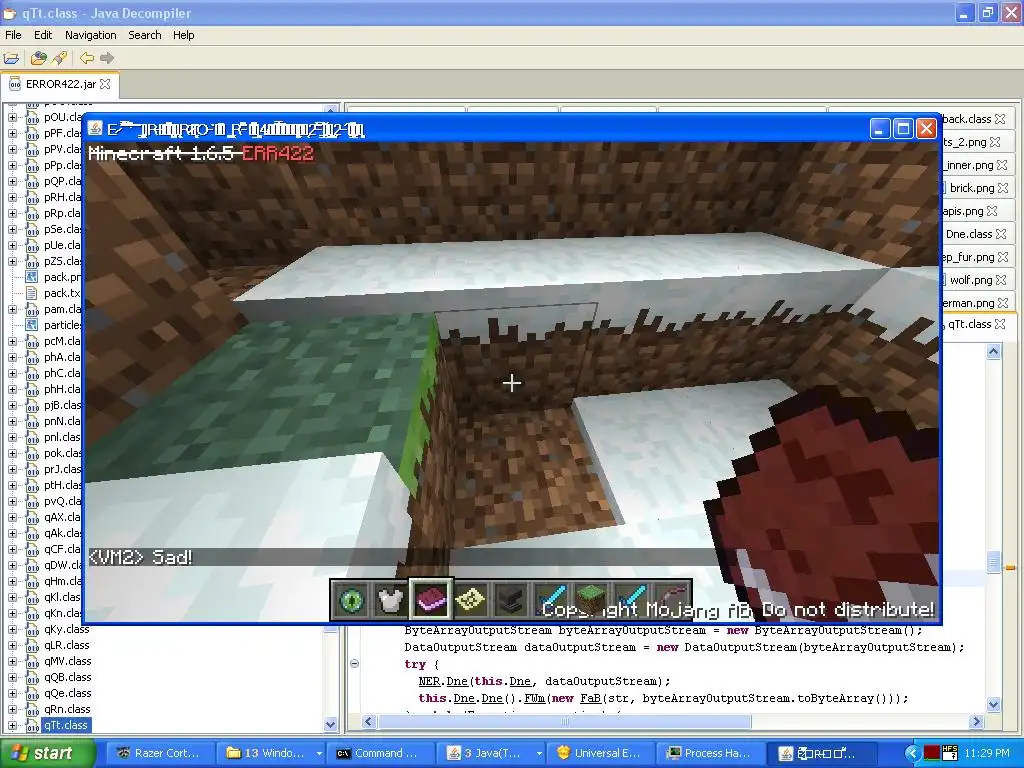Expand the pOU.class tree node

12,118
